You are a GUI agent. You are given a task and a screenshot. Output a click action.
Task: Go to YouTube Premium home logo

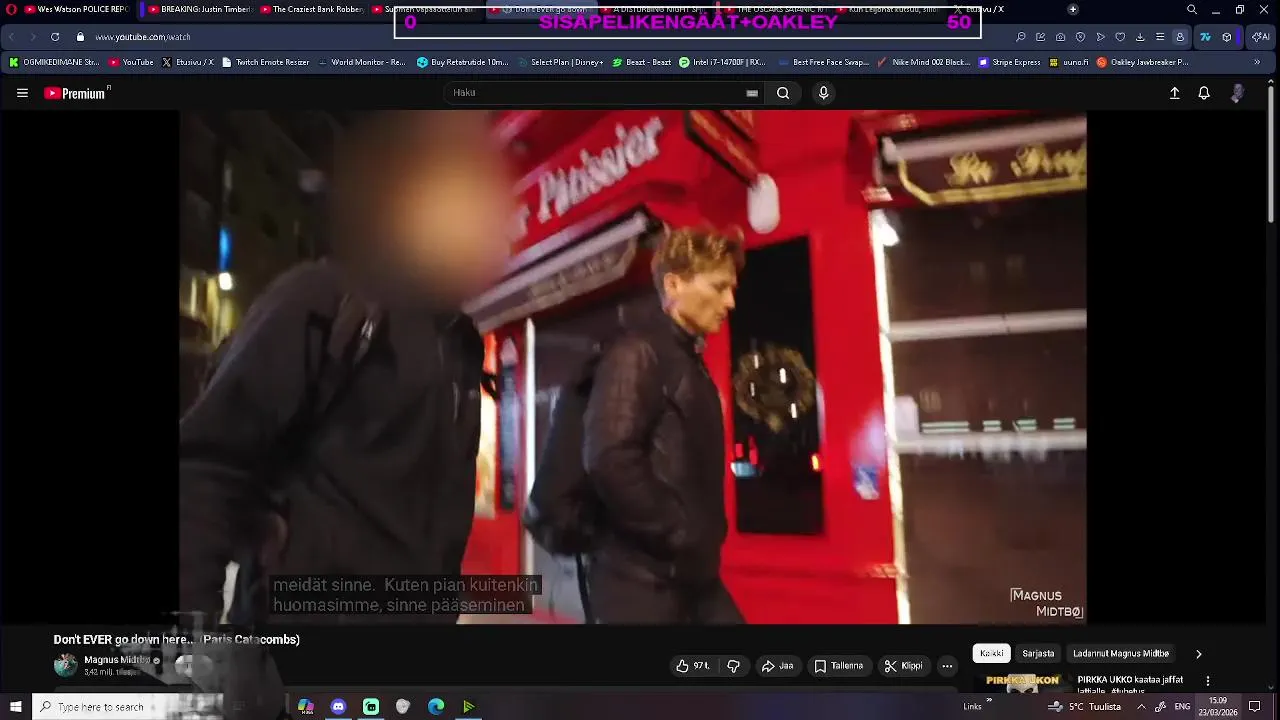76,93
